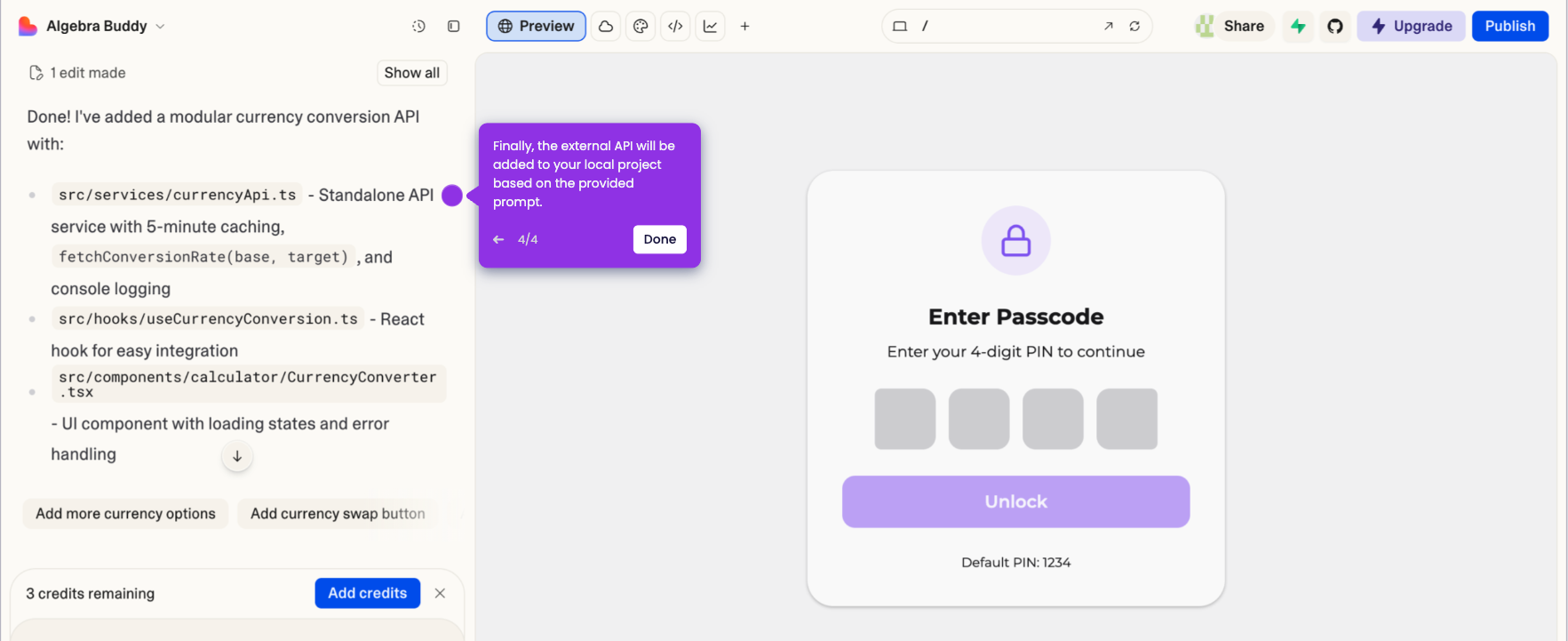This screenshot has width=1568, height=641.
Task: Click the CurrencyConverter.tsx file path
Action: 248,384
